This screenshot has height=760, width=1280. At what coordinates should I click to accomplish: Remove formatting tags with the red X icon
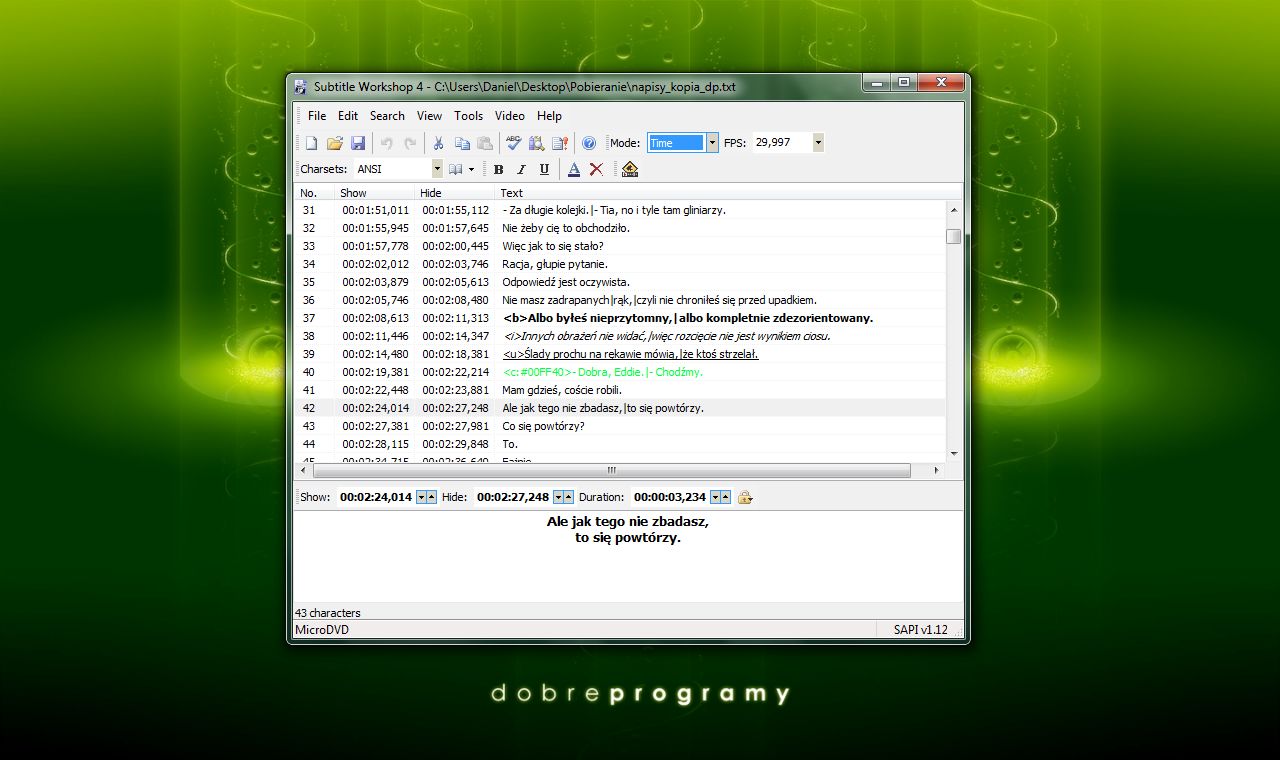point(596,169)
